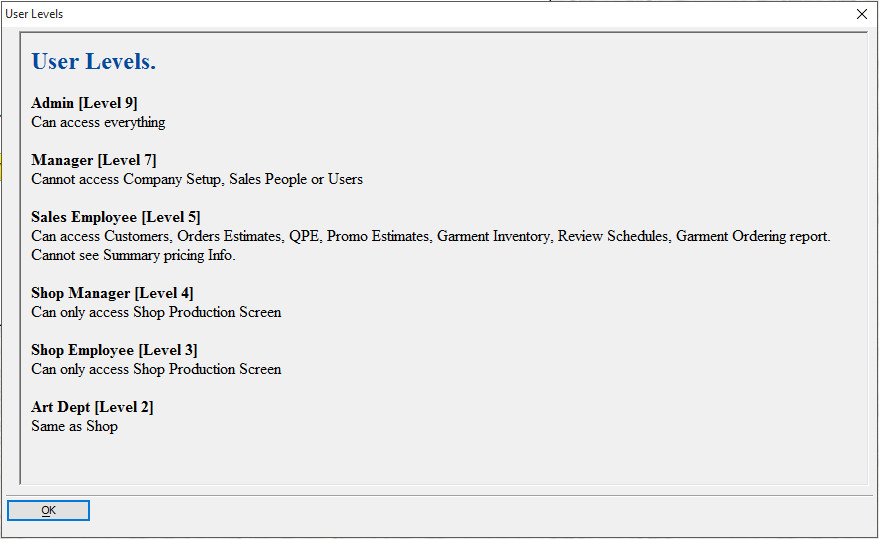
Task: Click the words "Garment Inventory" in Sales description
Action: tap(493, 236)
